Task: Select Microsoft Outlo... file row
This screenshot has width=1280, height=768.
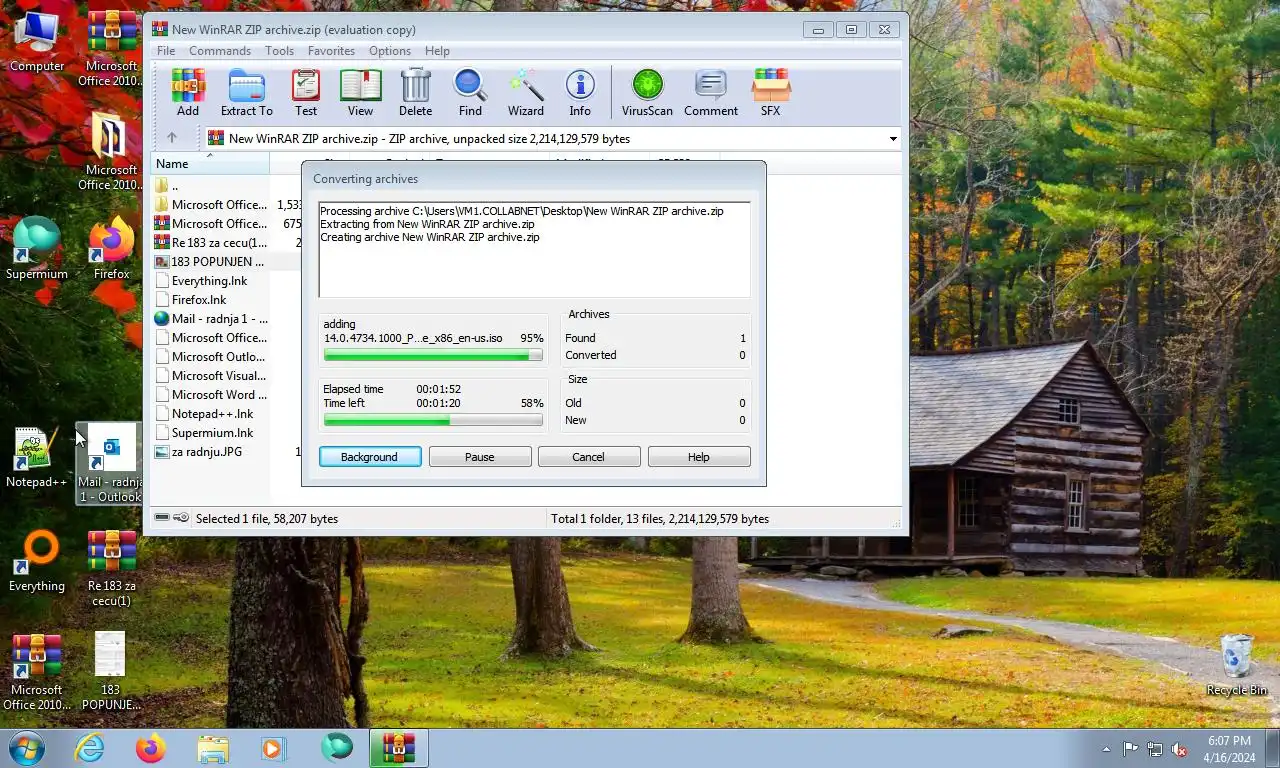Action: click(x=210, y=357)
